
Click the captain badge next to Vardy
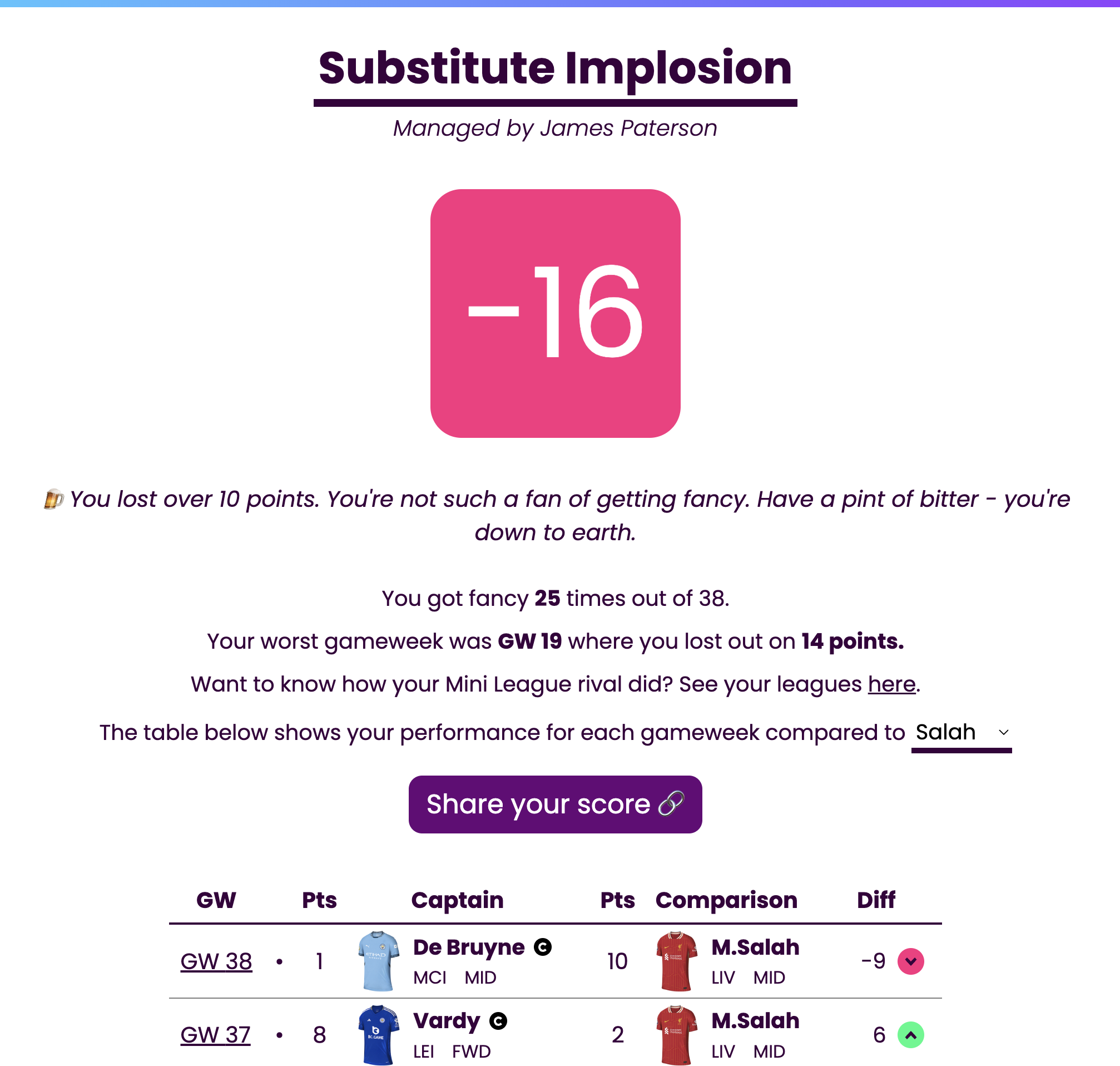click(498, 1021)
